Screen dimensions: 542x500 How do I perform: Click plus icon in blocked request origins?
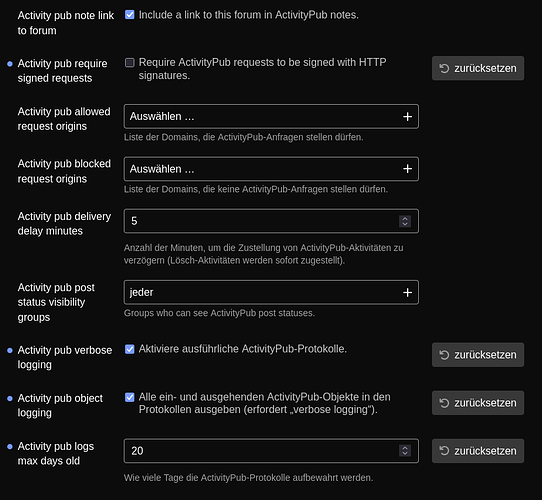pos(408,169)
